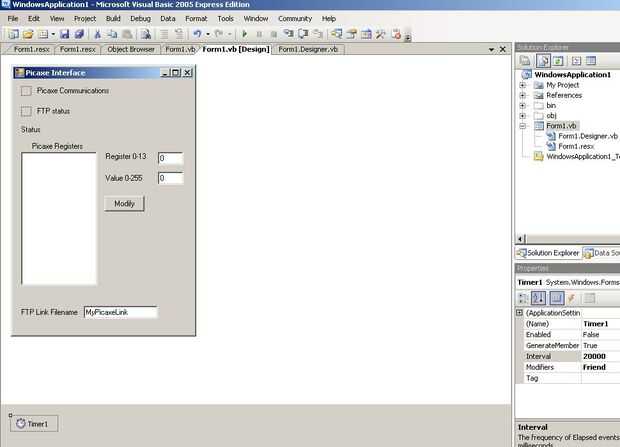Click the View Code icon in Solution Explorer
The width and height of the screenshot is (620, 447).
tap(576, 61)
